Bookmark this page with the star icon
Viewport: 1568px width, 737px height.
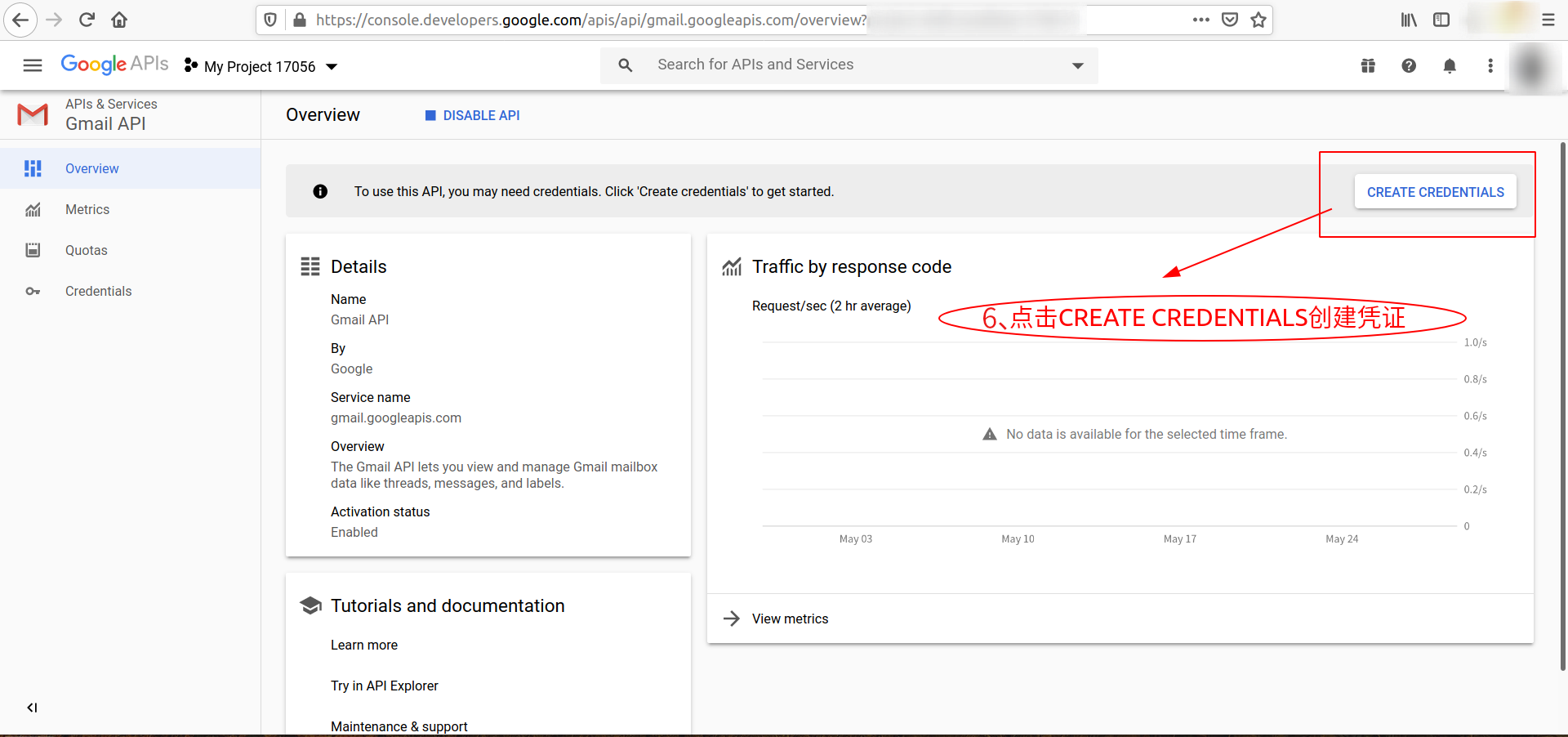click(1258, 20)
